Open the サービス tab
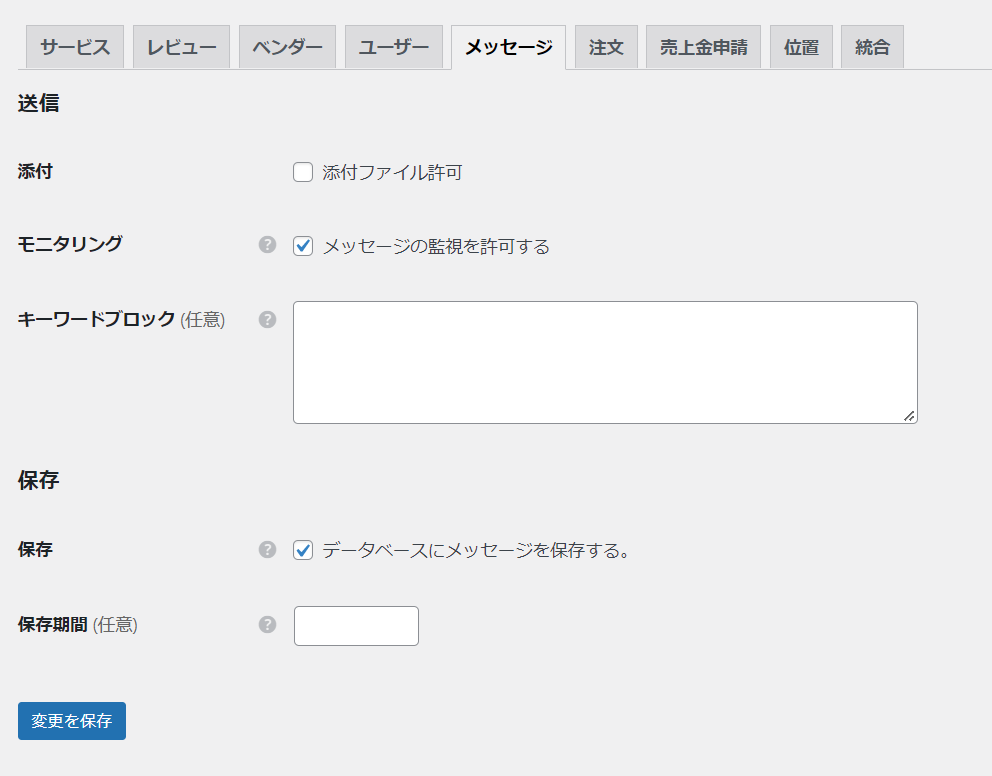The width and height of the screenshot is (992, 776). pyautogui.click(x=75, y=47)
